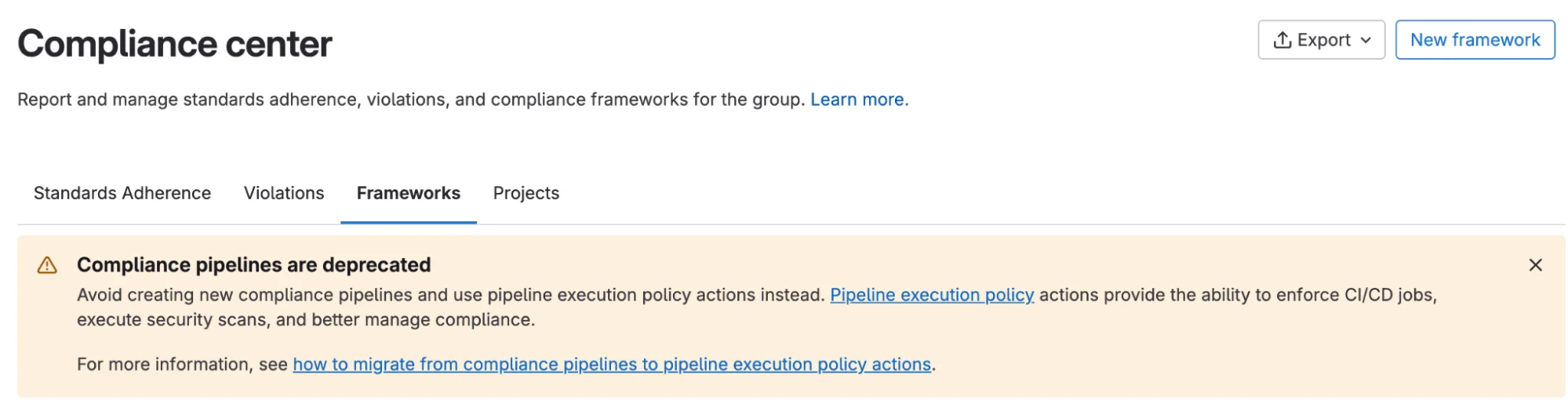
Task: Click the 'Compliance pipelines are deprecated' alert title
Action: [253, 265]
